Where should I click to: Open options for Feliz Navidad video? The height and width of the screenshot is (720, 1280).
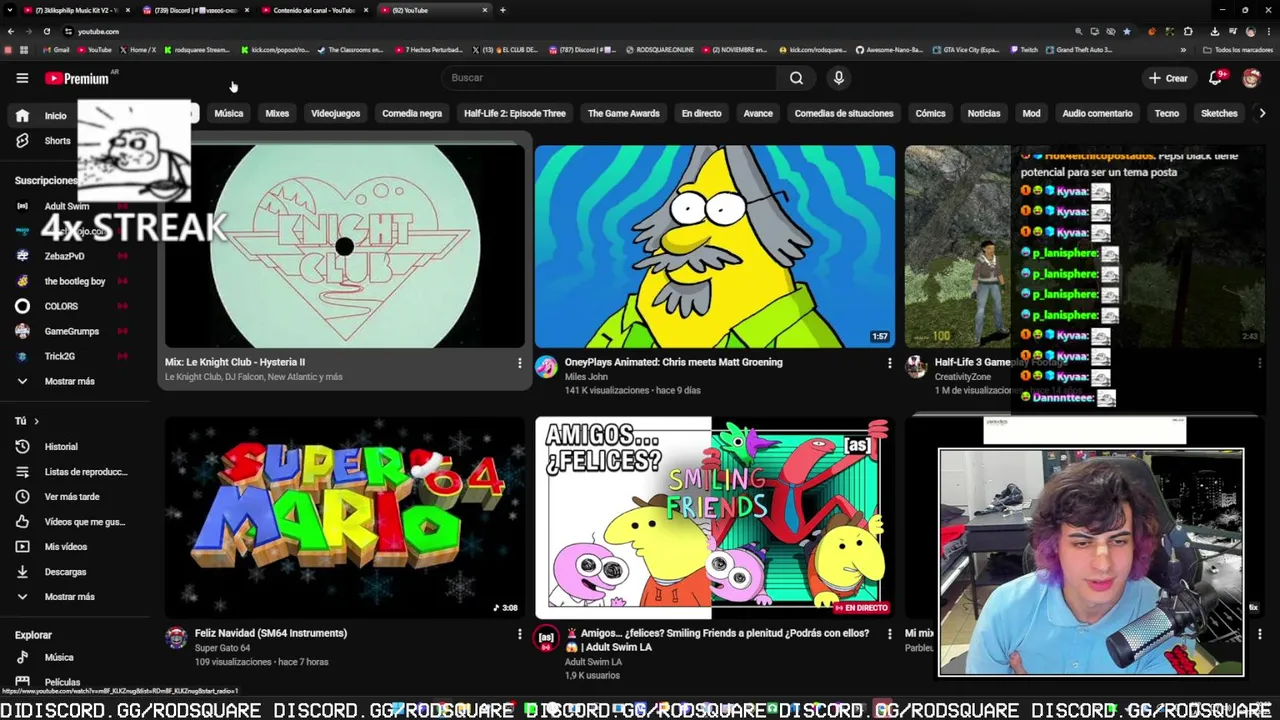[x=519, y=634]
